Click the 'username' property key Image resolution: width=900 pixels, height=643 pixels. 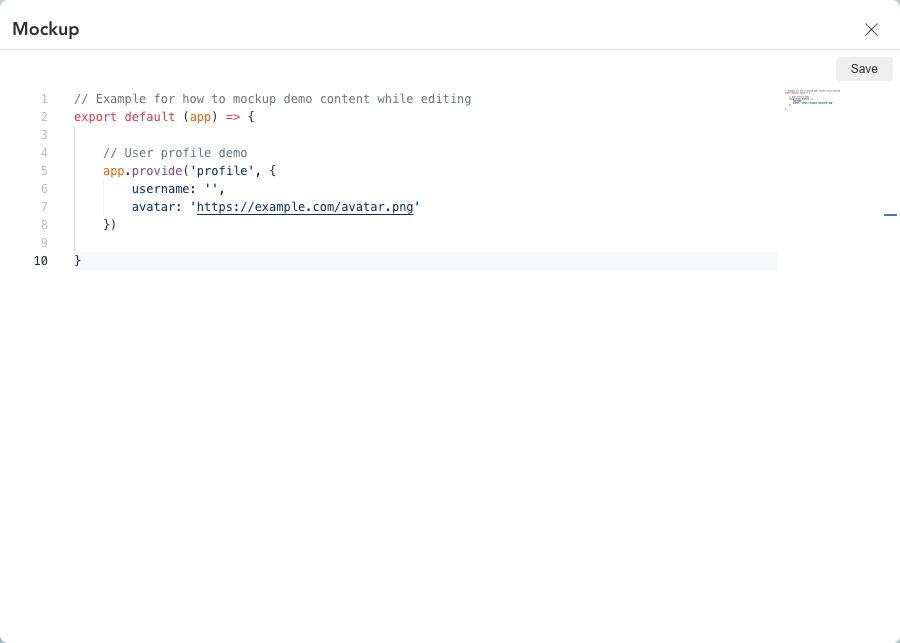point(161,189)
